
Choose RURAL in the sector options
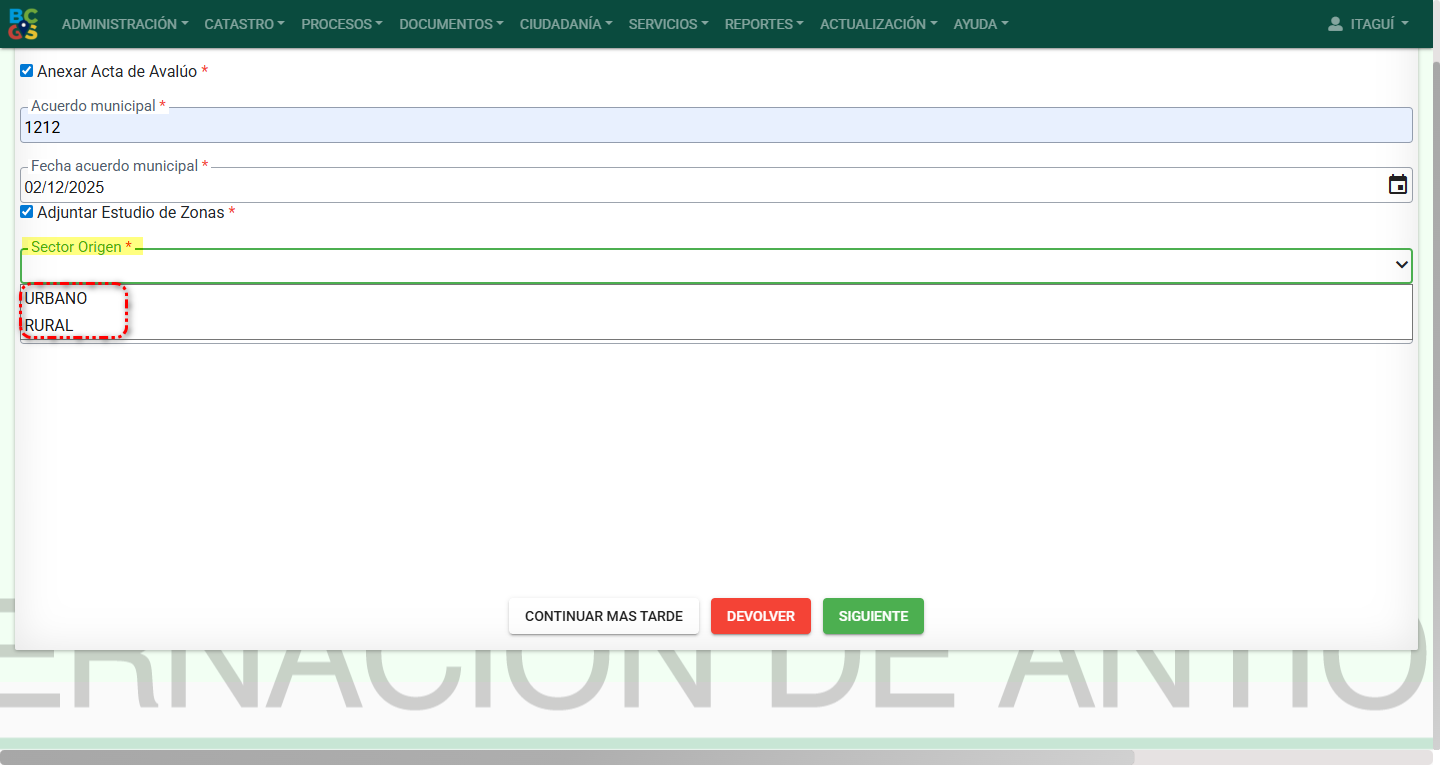click(x=49, y=325)
